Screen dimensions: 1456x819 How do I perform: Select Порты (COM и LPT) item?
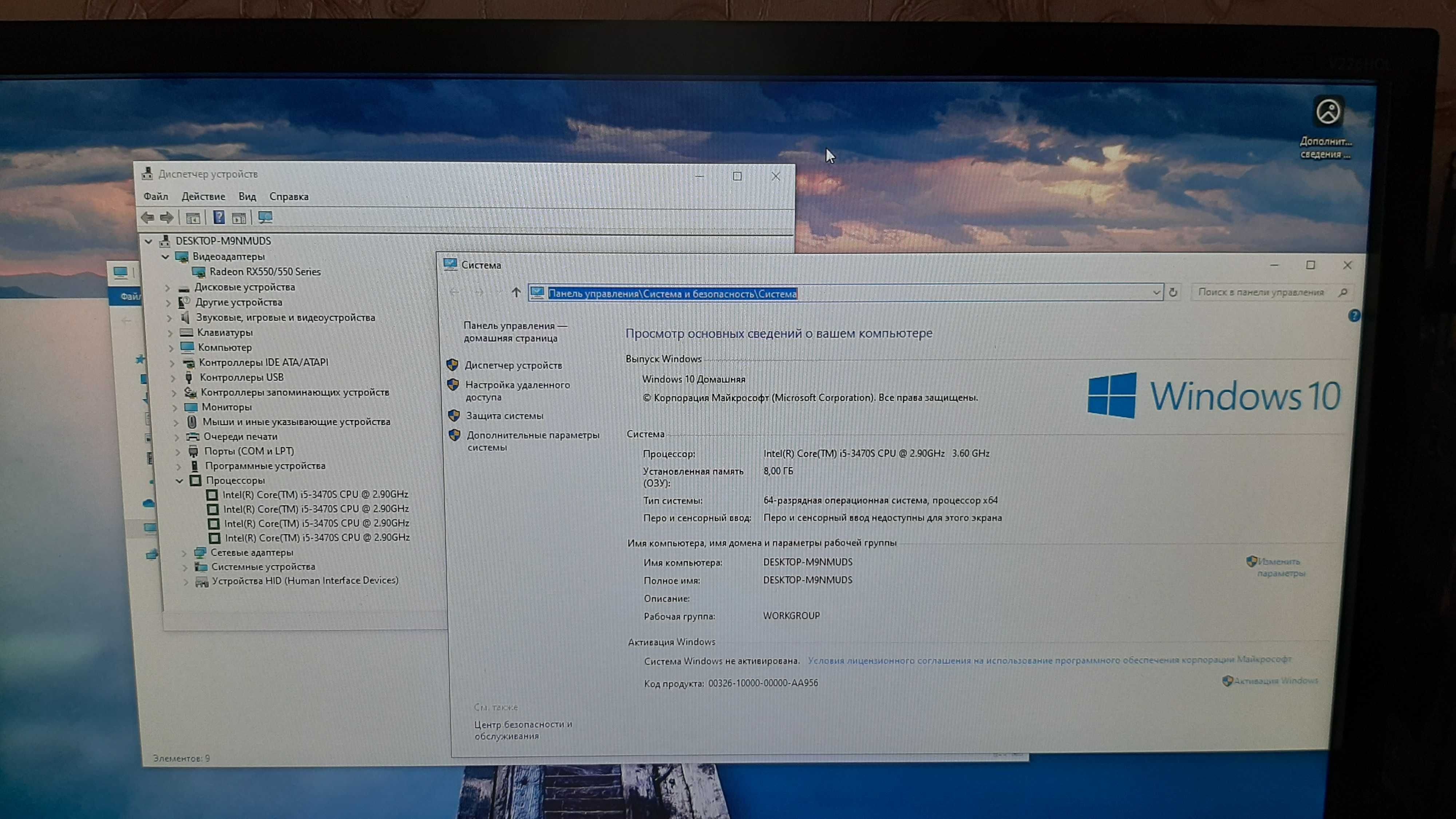[x=249, y=451]
